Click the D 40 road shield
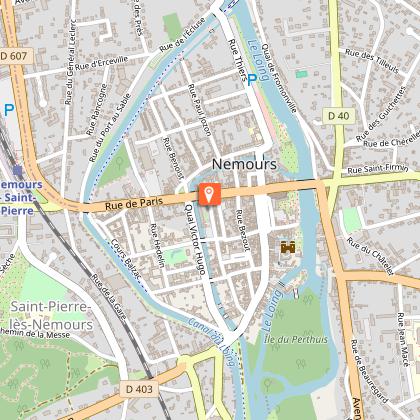The image size is (420, 420). [x=339, y=116]
